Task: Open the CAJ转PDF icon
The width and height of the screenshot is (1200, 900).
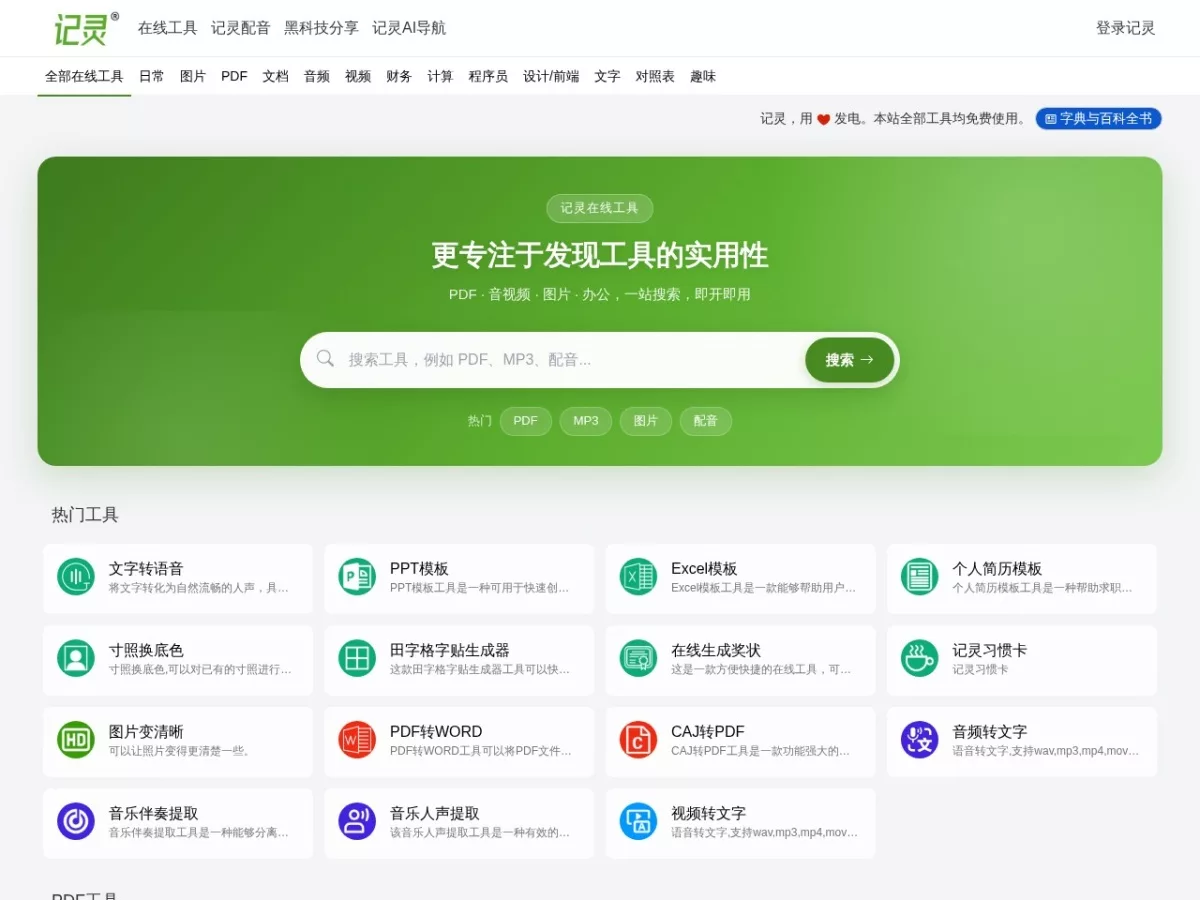Action: pos(638,740)
